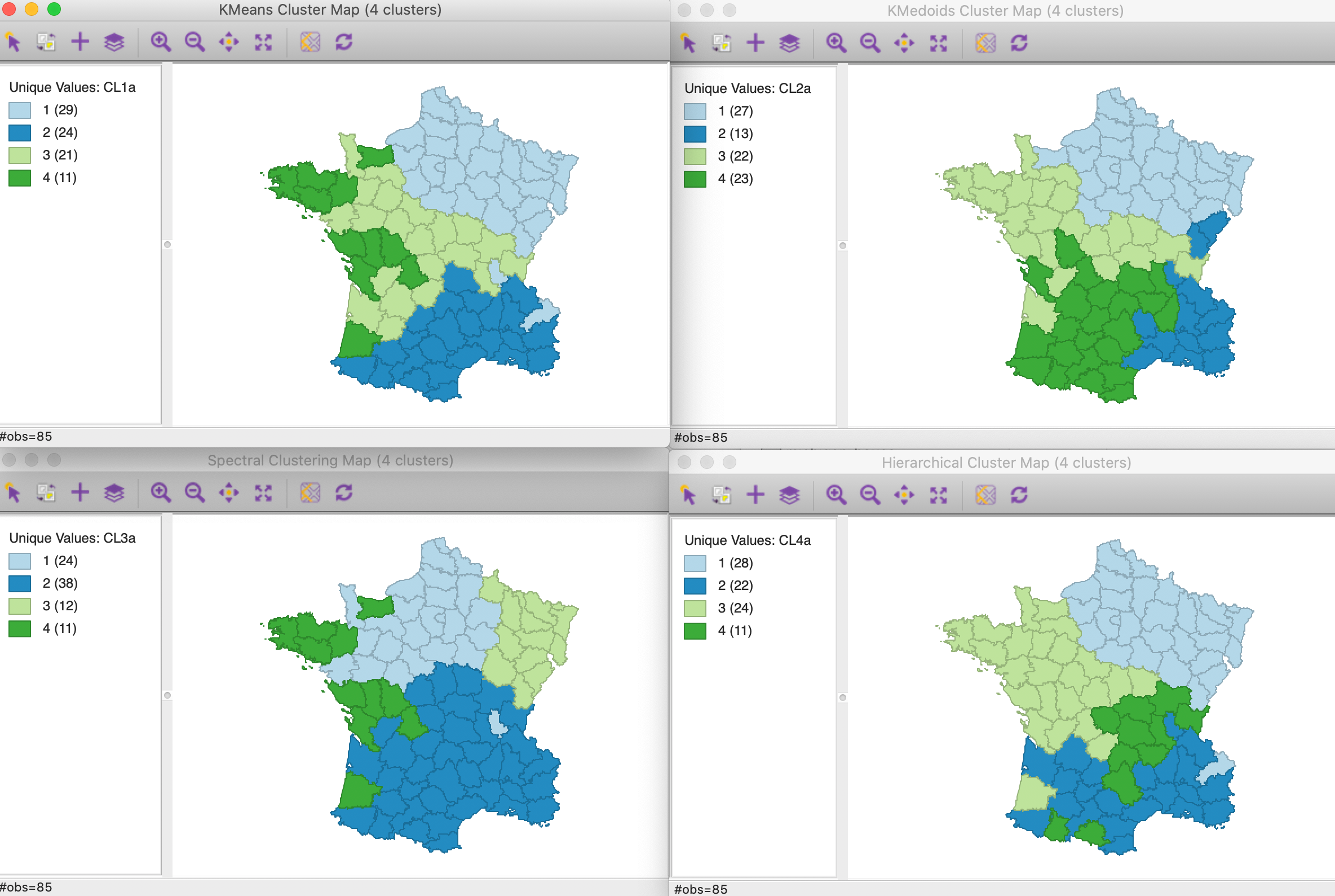Image resolution: width=1335 pixels, height=896 pixels.
Task: Click Refresh icon in KMeans toolbar
Action: (343, 42)
